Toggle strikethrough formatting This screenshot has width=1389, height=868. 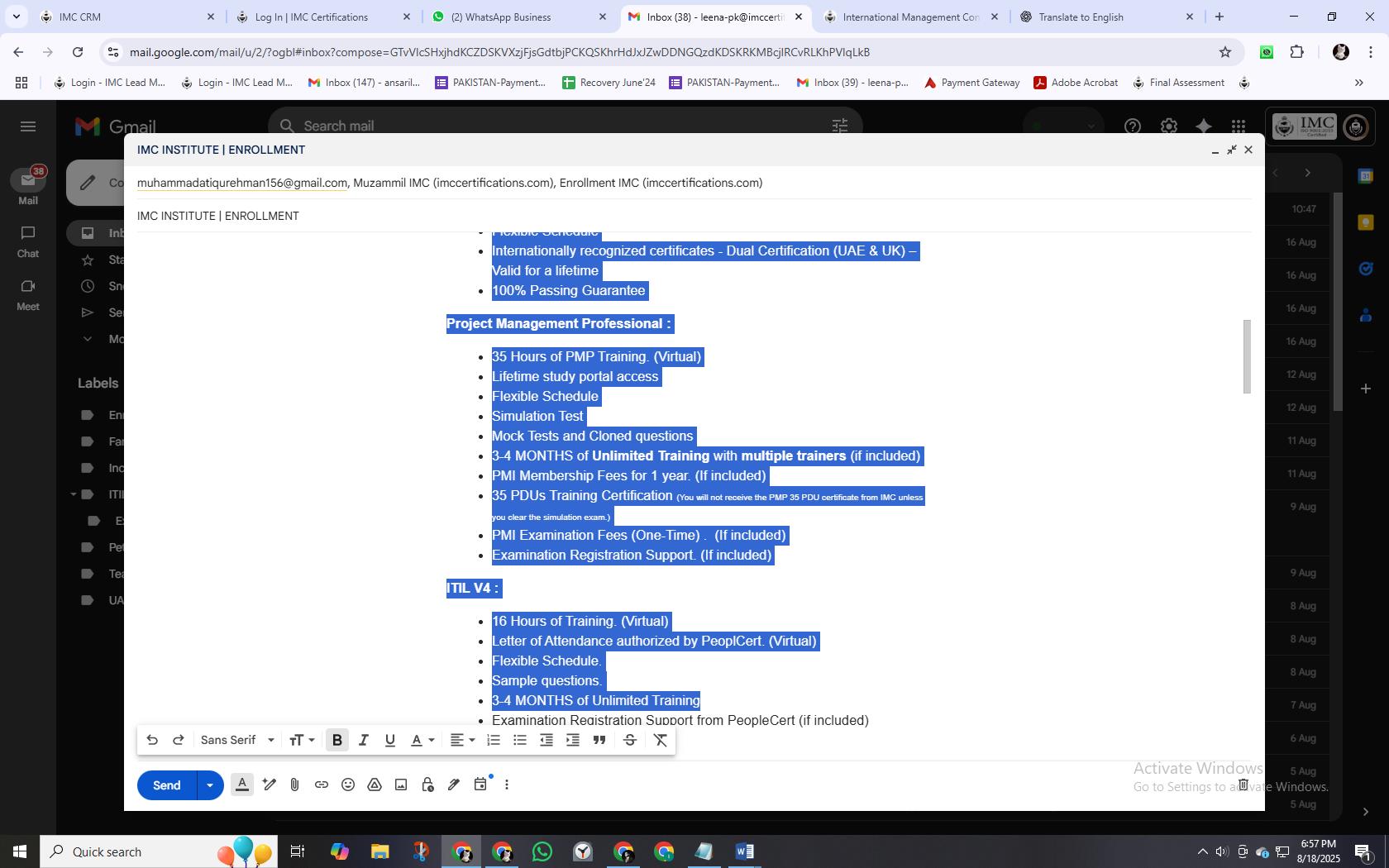[x=629, y=740]
